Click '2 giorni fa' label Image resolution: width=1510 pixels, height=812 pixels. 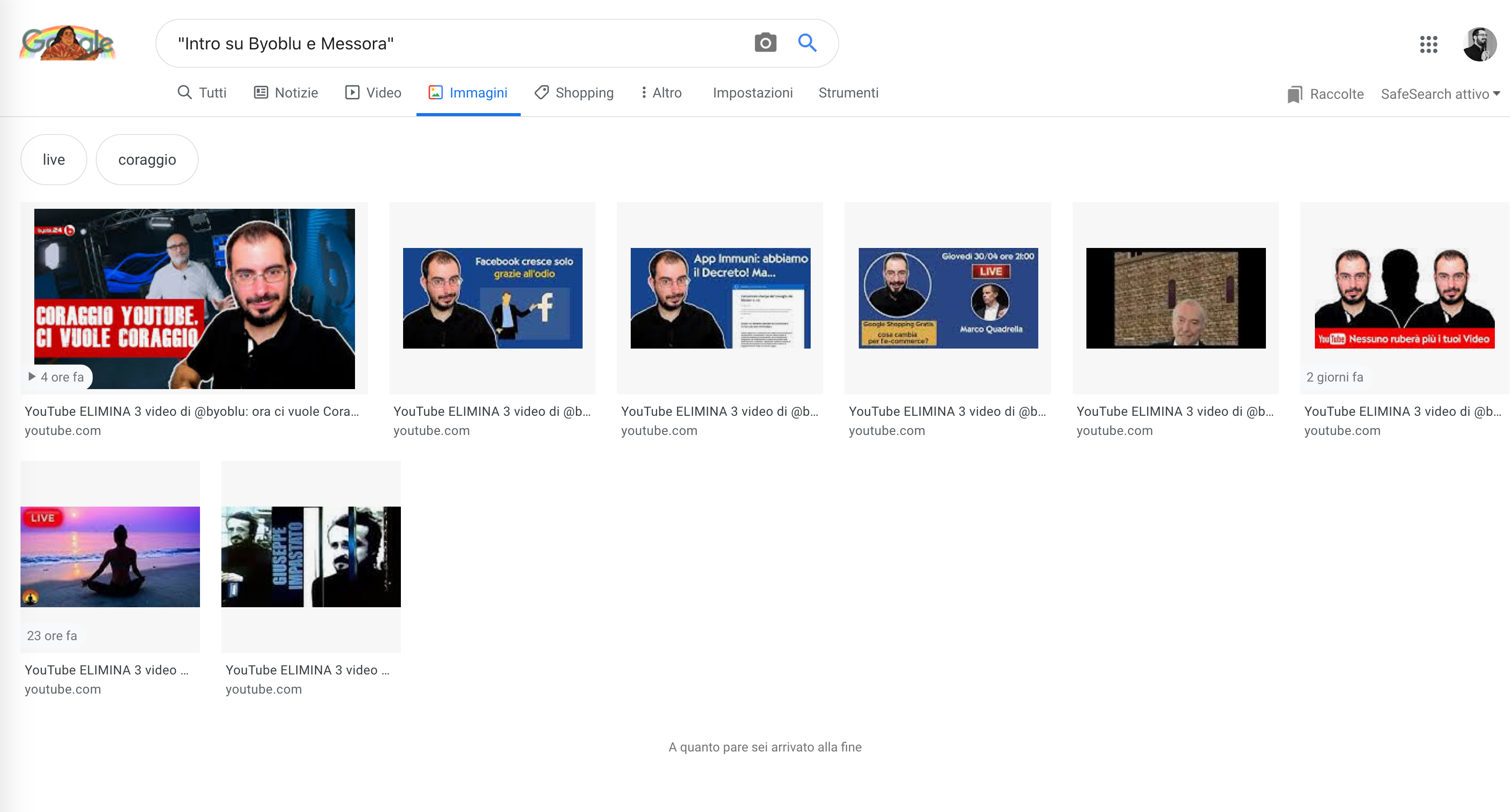1335,378
